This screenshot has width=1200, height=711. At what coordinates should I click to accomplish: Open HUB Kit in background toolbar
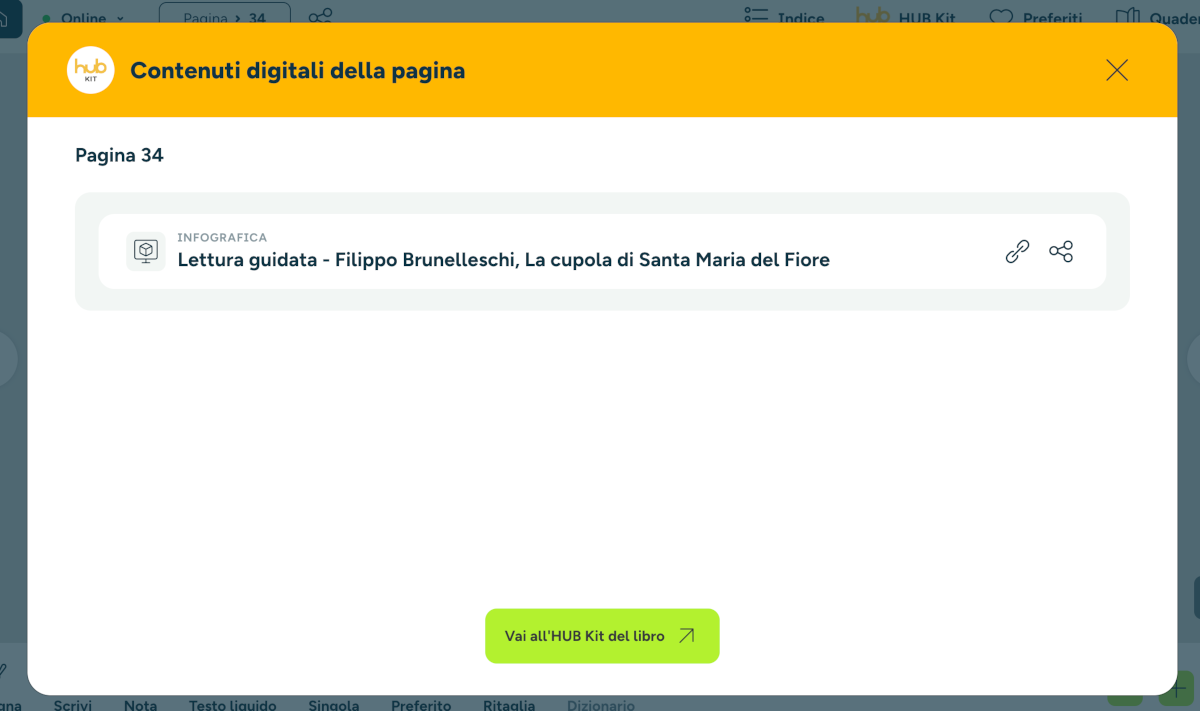tap(906, 17)
